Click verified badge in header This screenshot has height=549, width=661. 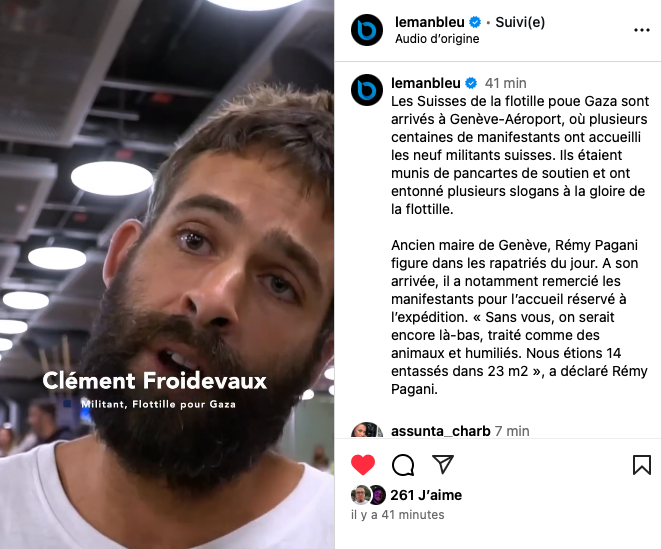pos(475,22)
